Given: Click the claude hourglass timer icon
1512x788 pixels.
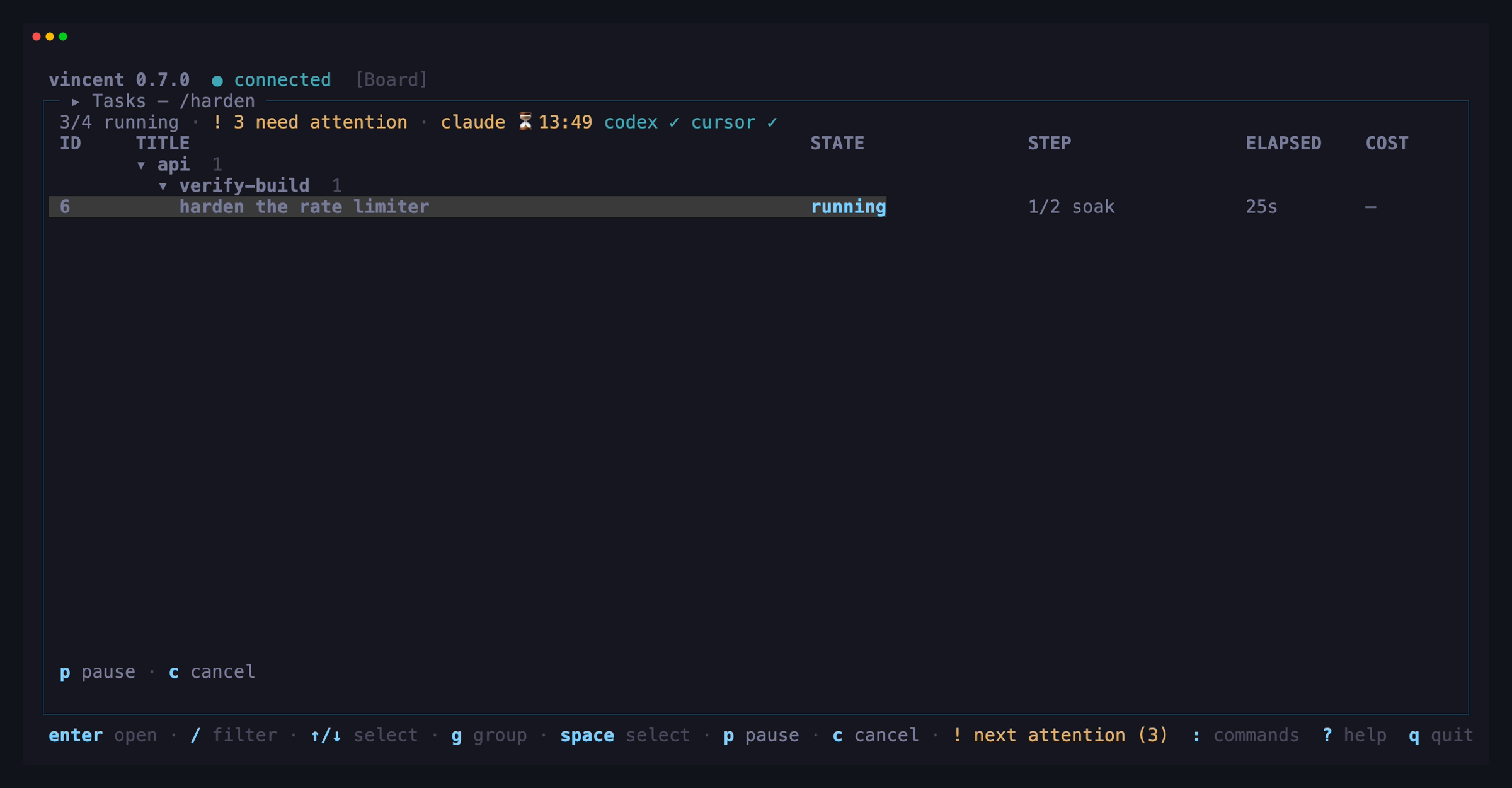Looking at the screenshot, I should 525,122.
